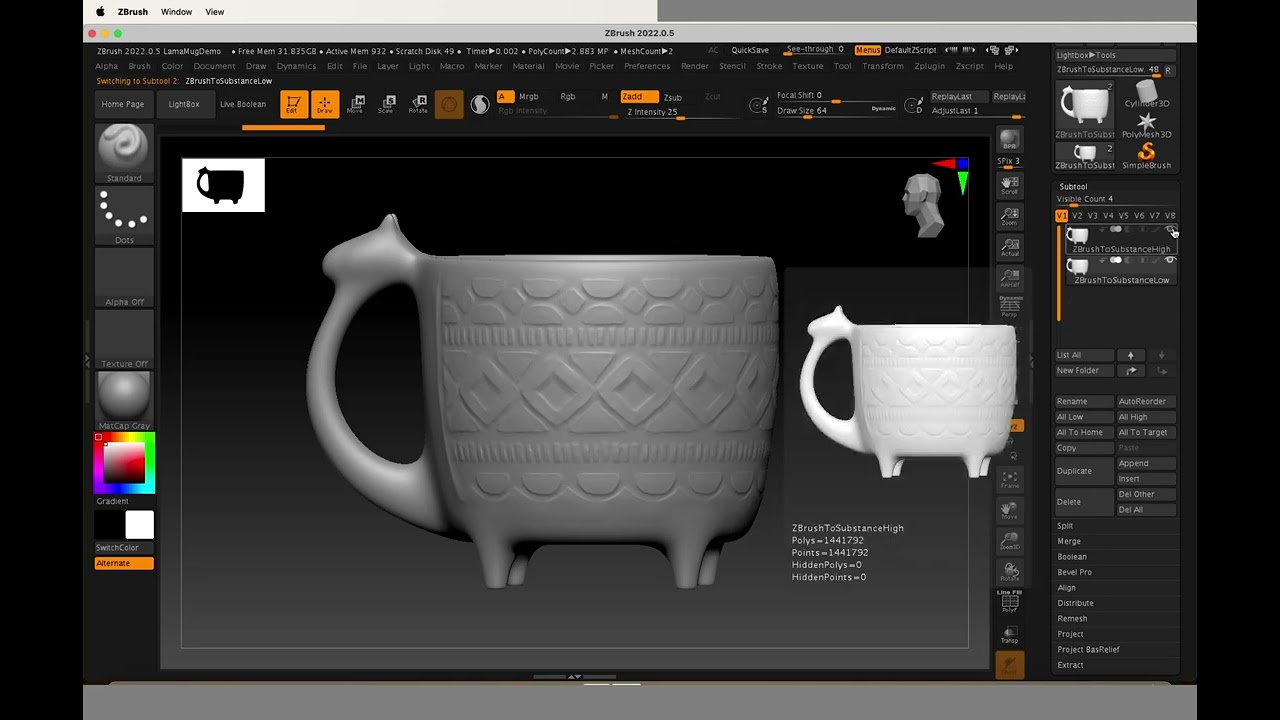Toggle Dynamic draw size
Image resolution: width=1280 pixels, height=720 pixels.
[884, 108]
